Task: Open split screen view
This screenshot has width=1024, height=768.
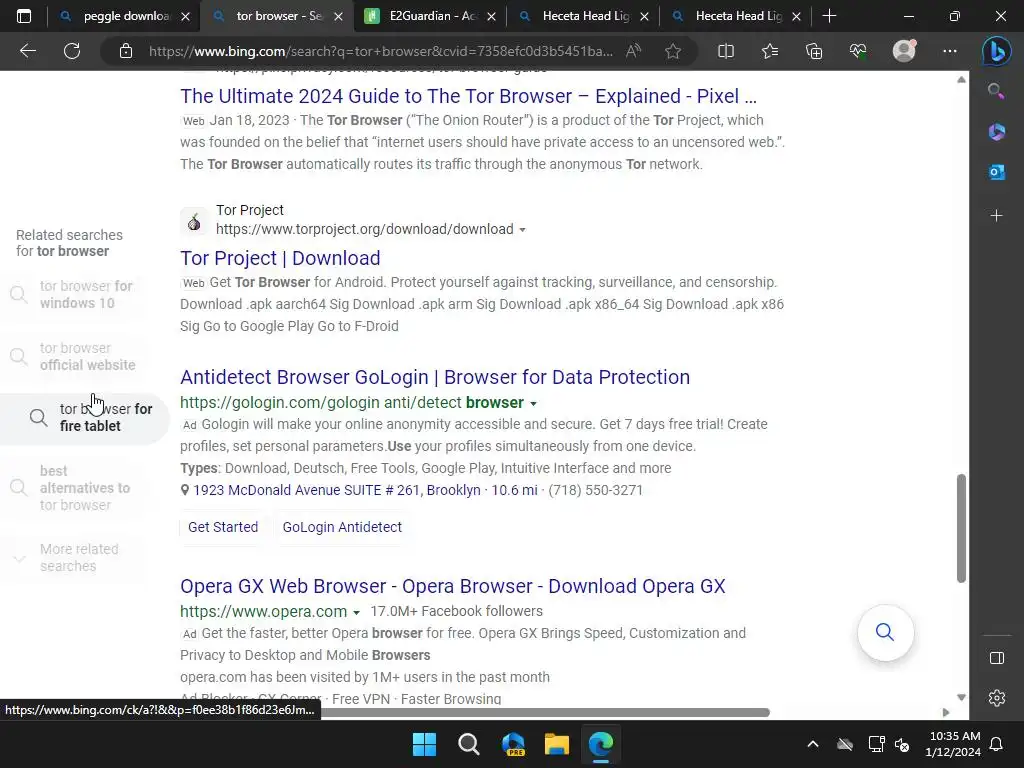Action: click(x=726, y=51)
